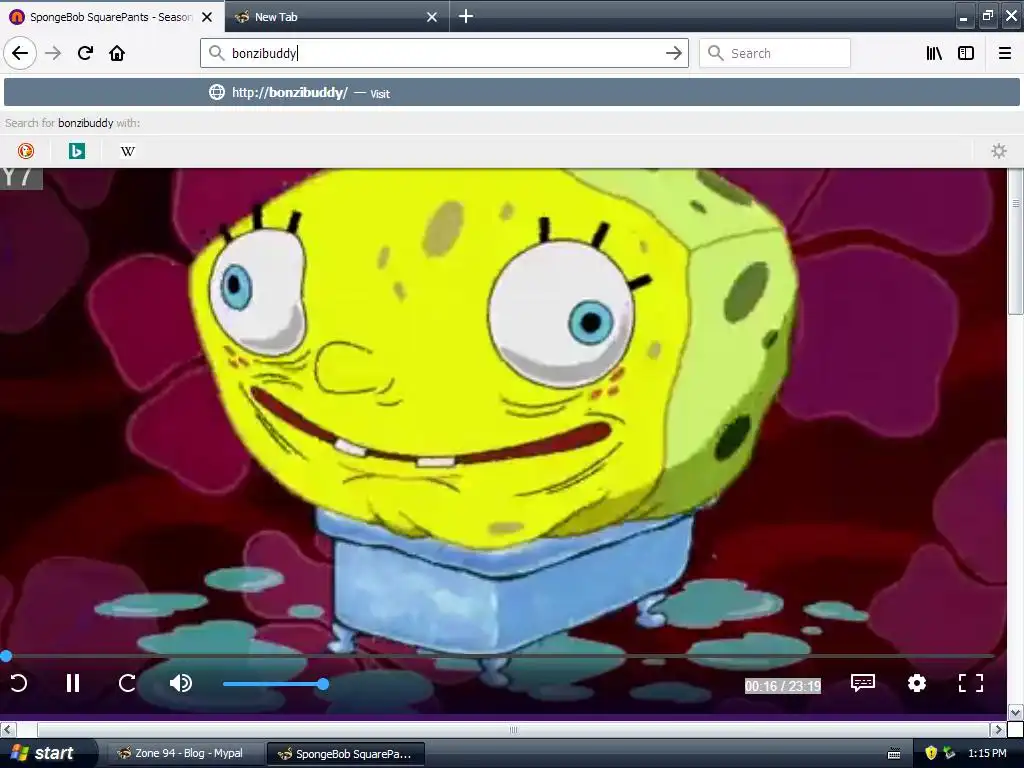
Task: Search with the Bing engine icon
Action: click(x=76, y=151)
